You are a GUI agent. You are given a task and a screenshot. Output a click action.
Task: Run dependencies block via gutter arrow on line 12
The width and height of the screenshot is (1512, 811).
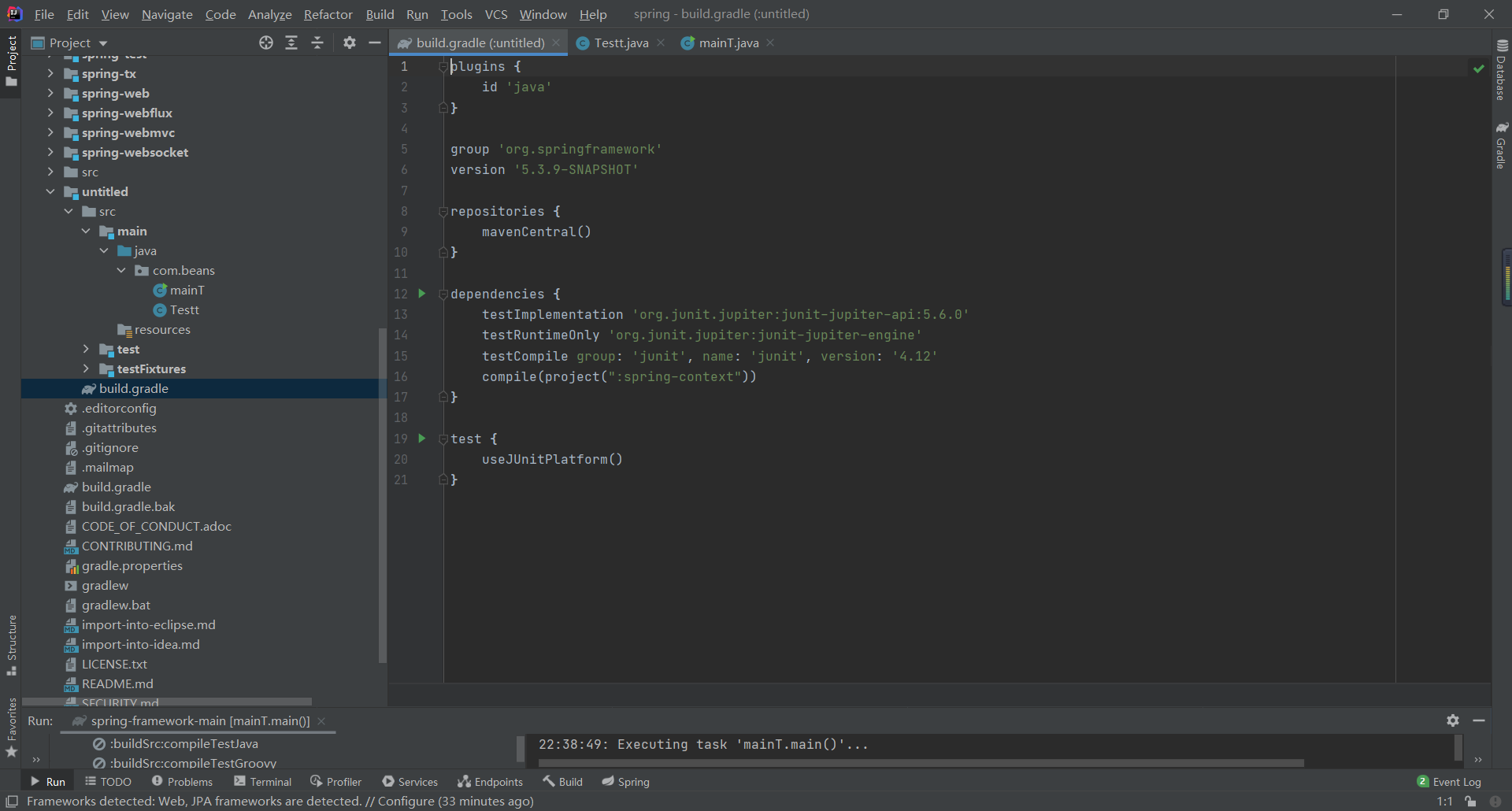pos(422,294)
